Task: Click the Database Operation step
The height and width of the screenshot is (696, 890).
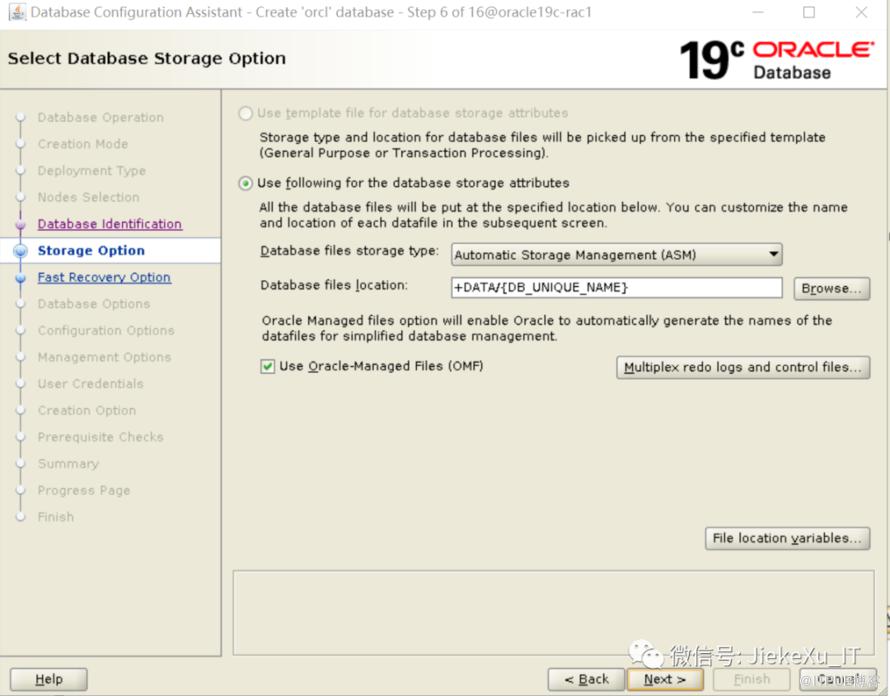Action: [100, 118]
